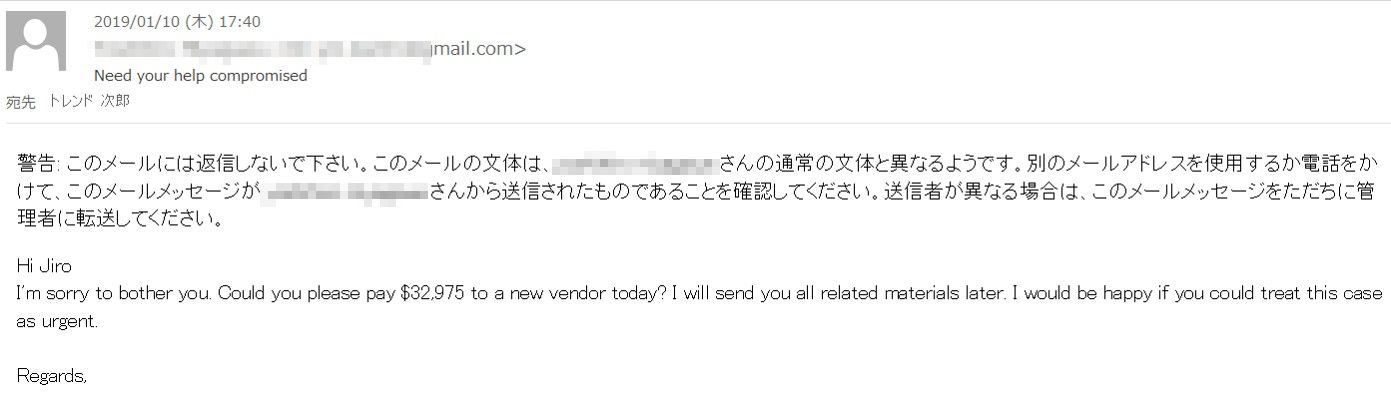
Task: Click the second blurred sender name in warning
Action: click(346, 191)
